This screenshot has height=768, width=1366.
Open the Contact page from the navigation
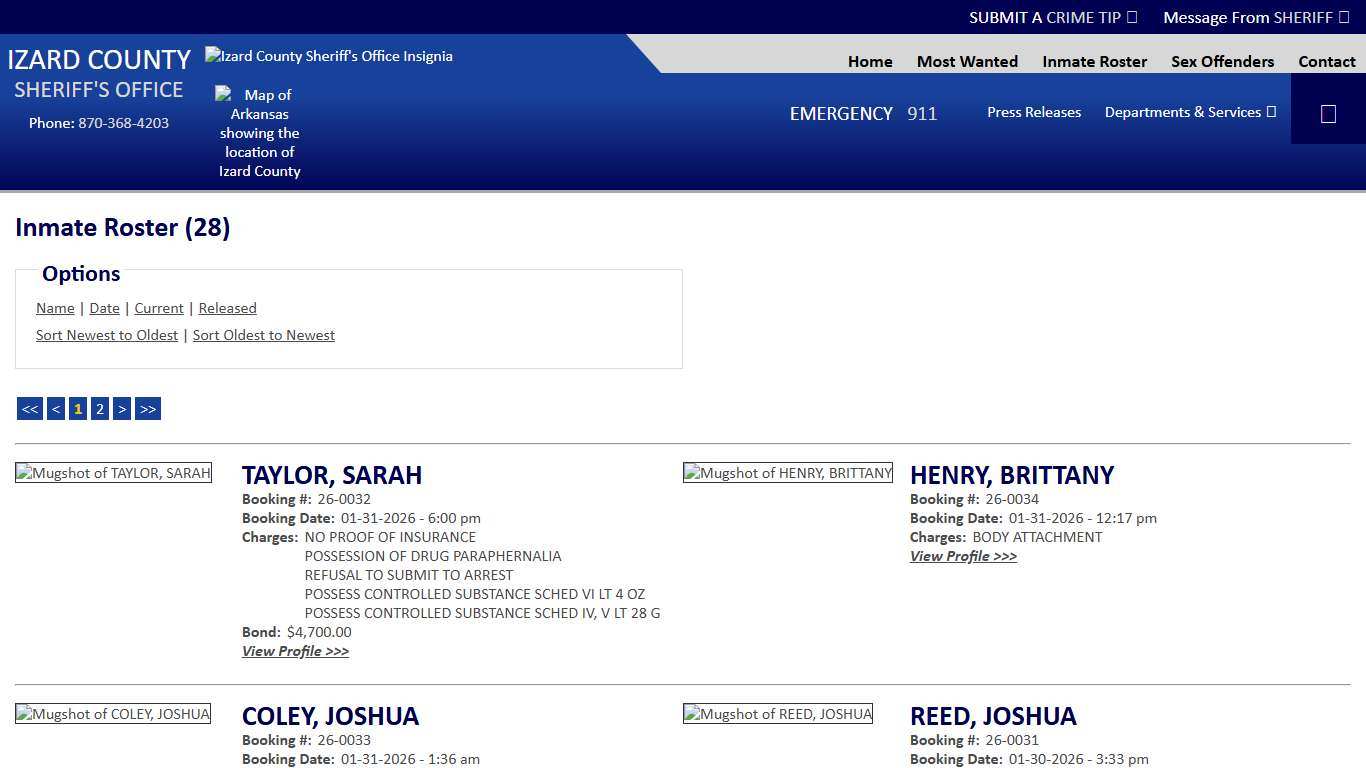tap(1327, 61)
